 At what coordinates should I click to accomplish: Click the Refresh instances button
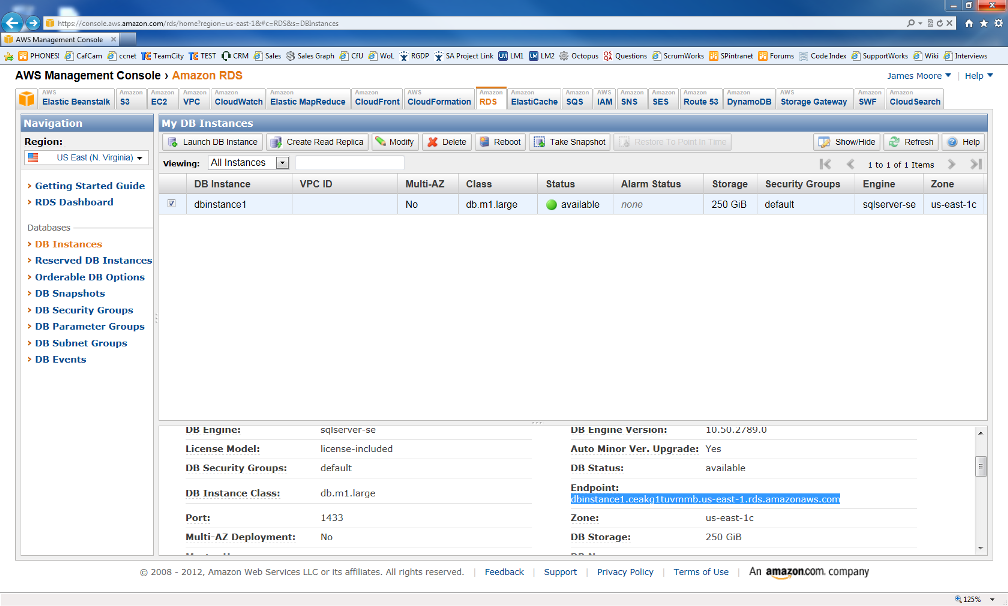[x=911, y=142]
